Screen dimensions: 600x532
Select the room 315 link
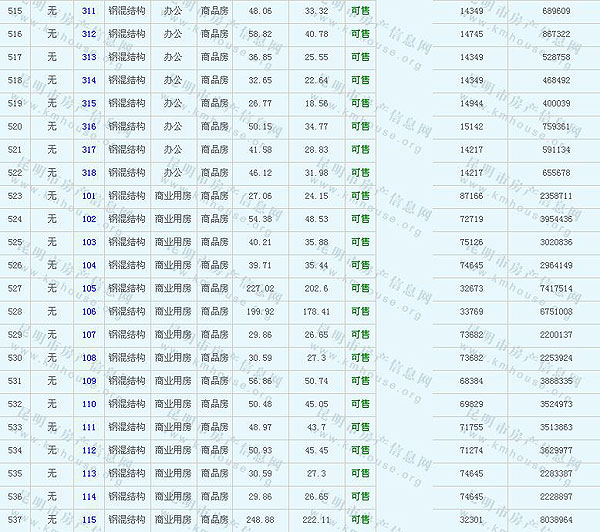(89, 104)
